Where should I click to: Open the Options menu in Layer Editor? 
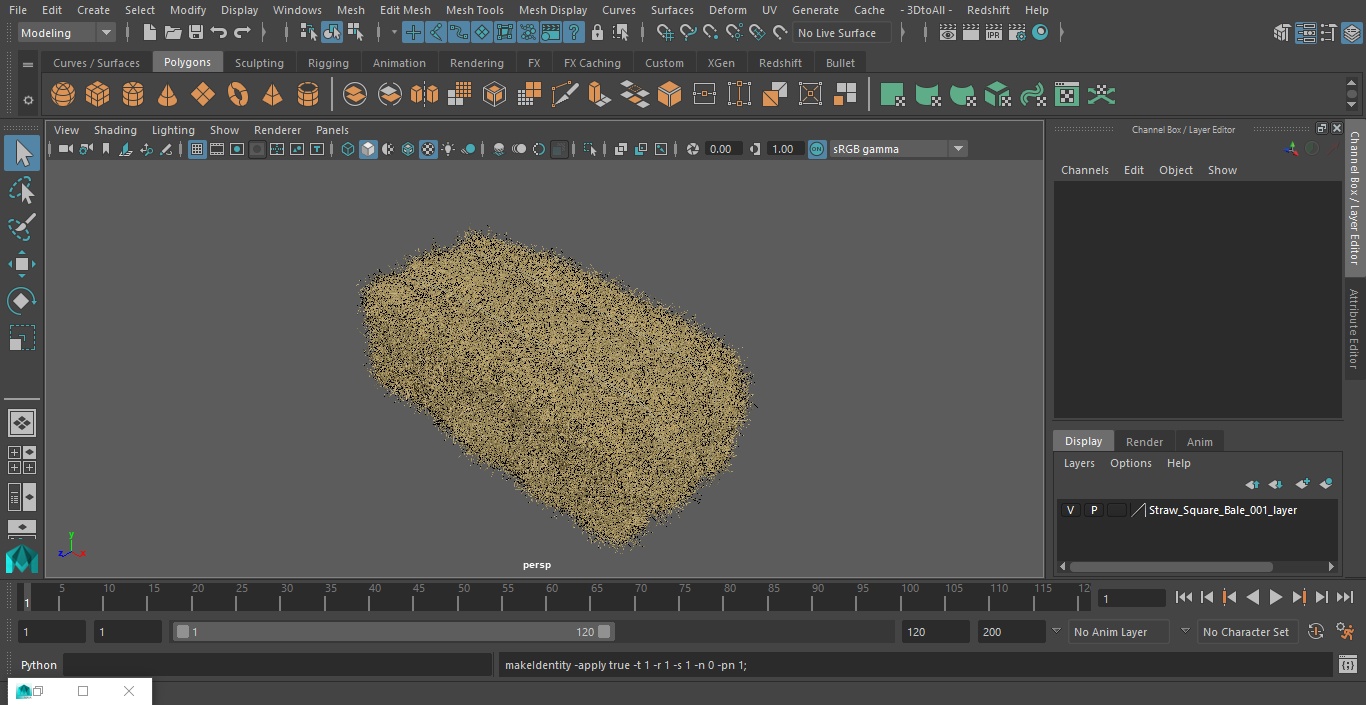point(1131,463)
